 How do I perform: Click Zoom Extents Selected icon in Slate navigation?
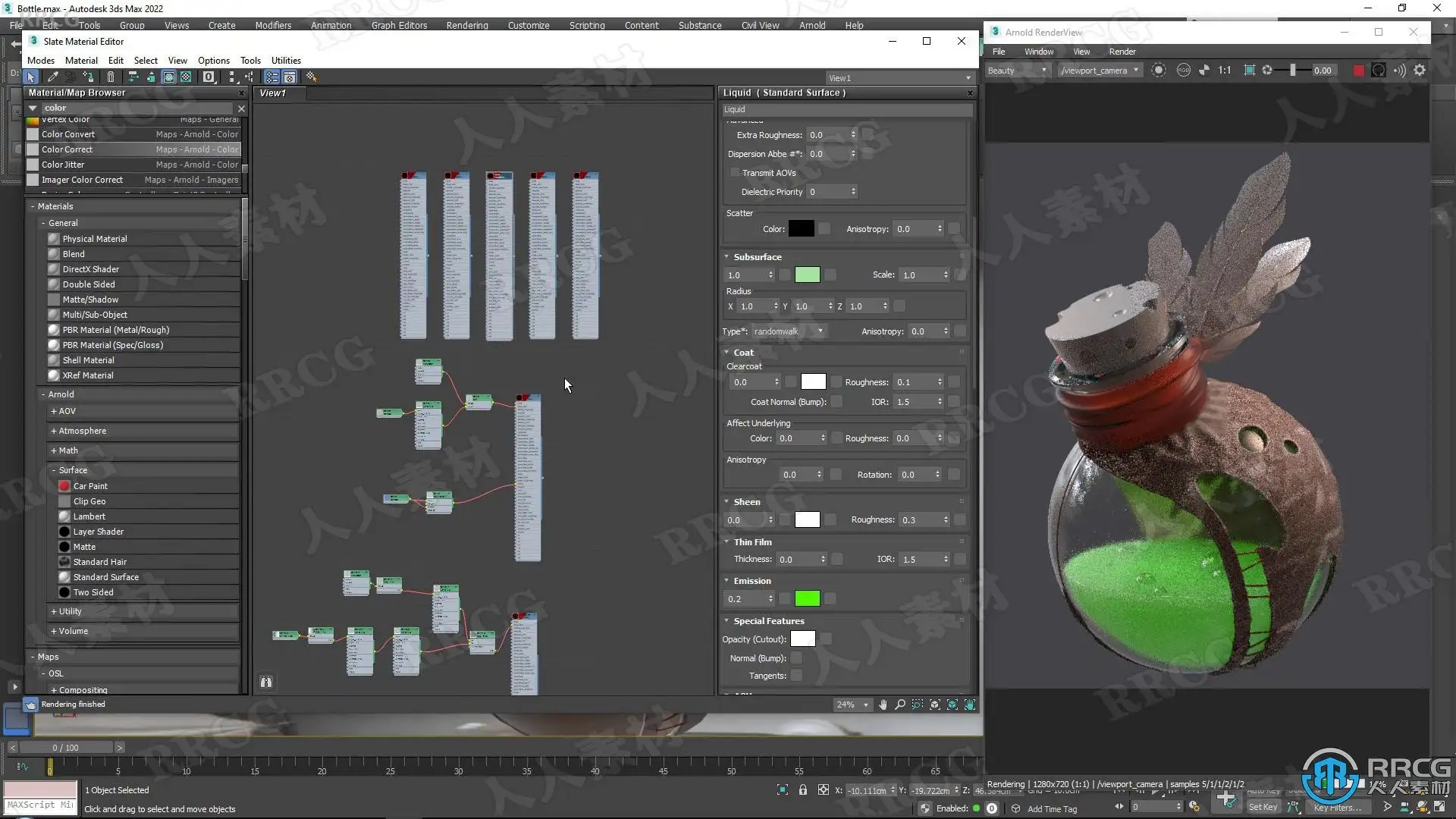[x=952, y=704]
